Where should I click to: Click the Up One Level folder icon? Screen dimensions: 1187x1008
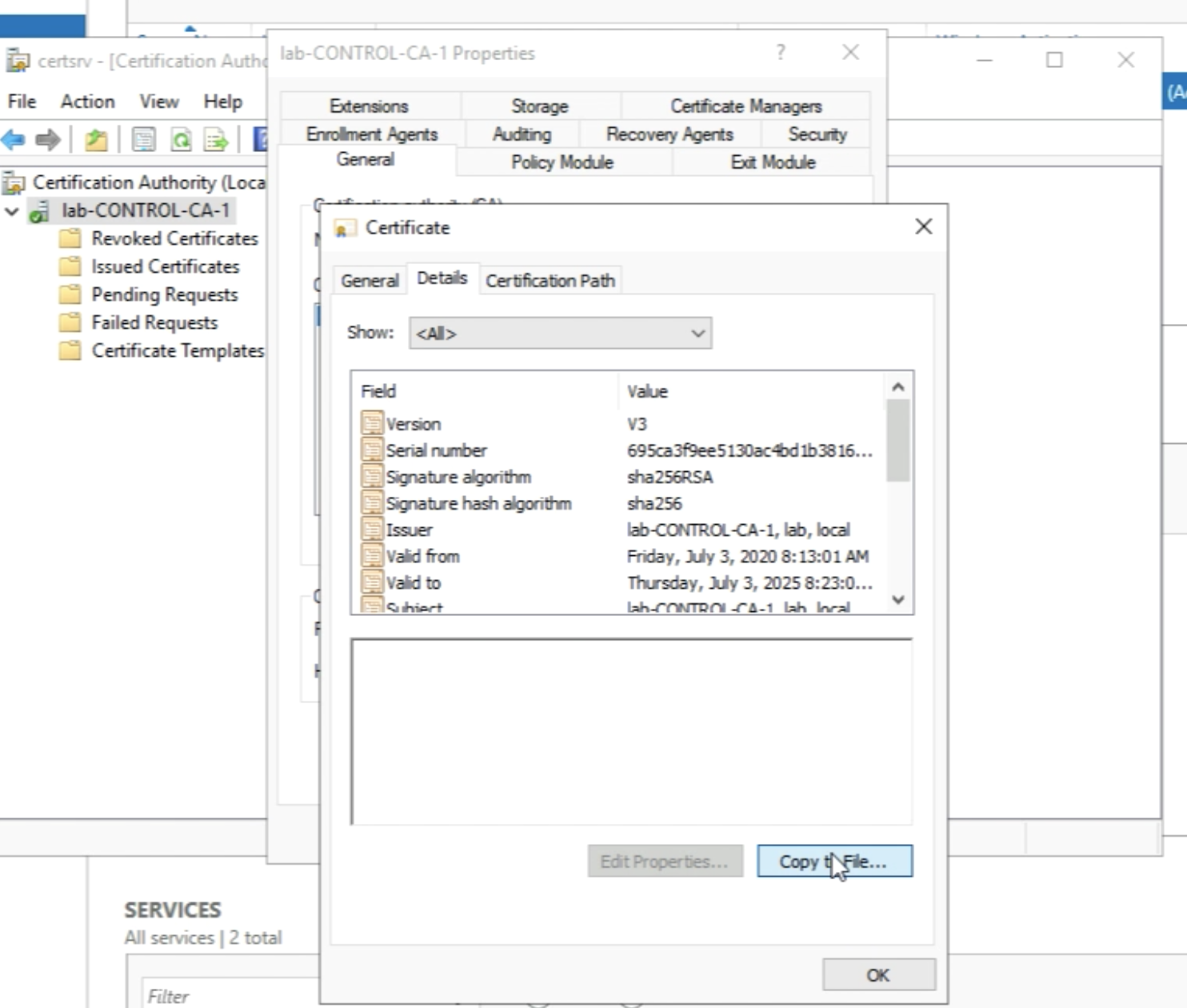(96, 140)
